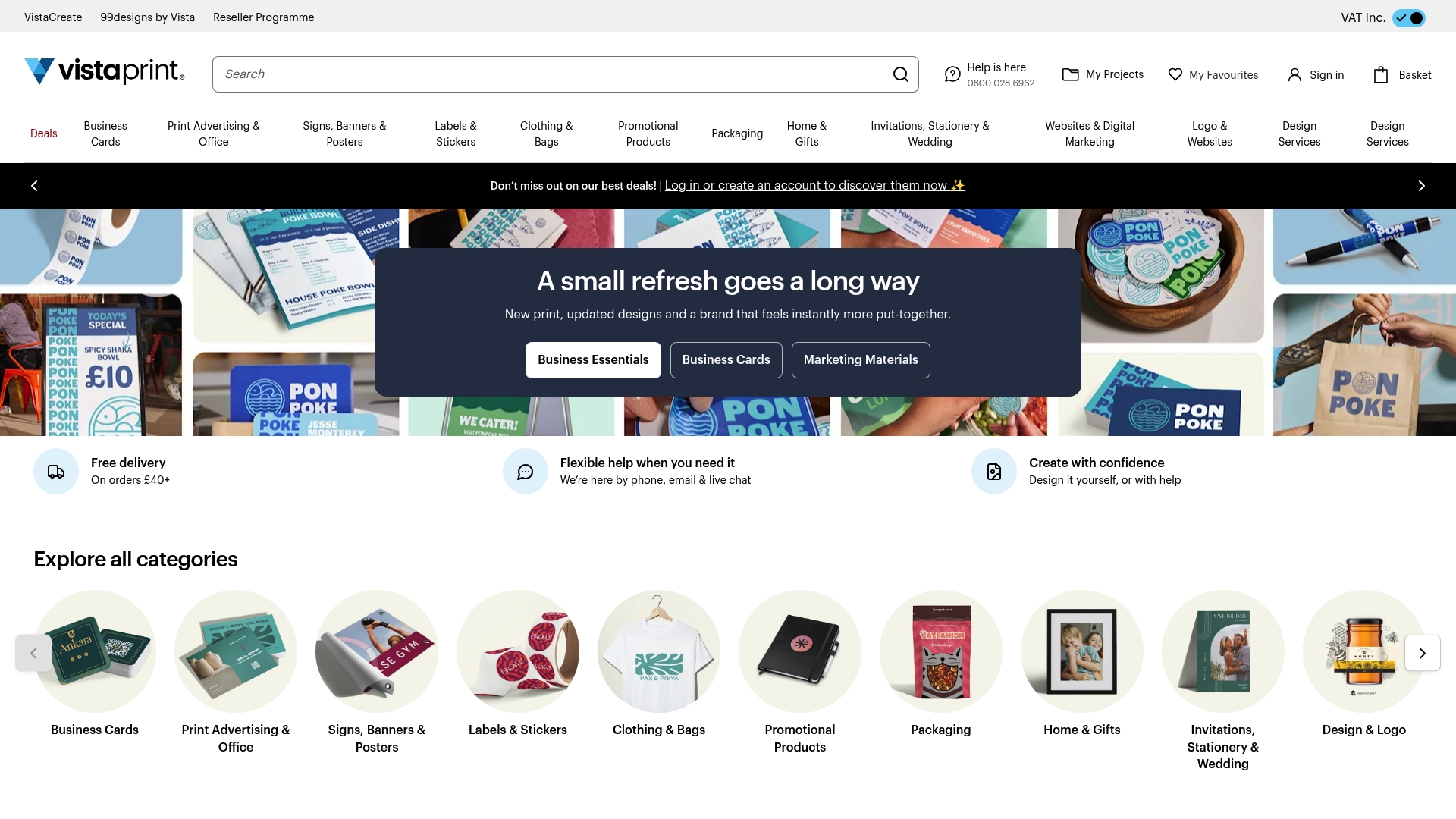Viewport: 1456px width, 819px height.
Task: Click the create with confidence document icon
Action: tap(994, 472)
